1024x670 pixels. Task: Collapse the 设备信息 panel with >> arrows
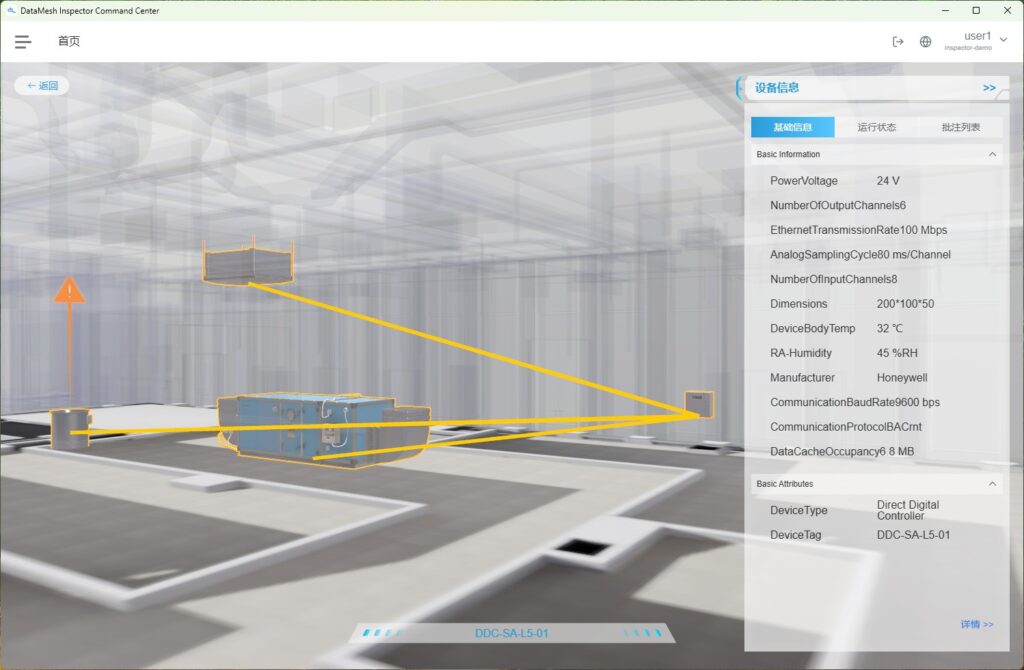pyautogui.click(x=988, y=88)
